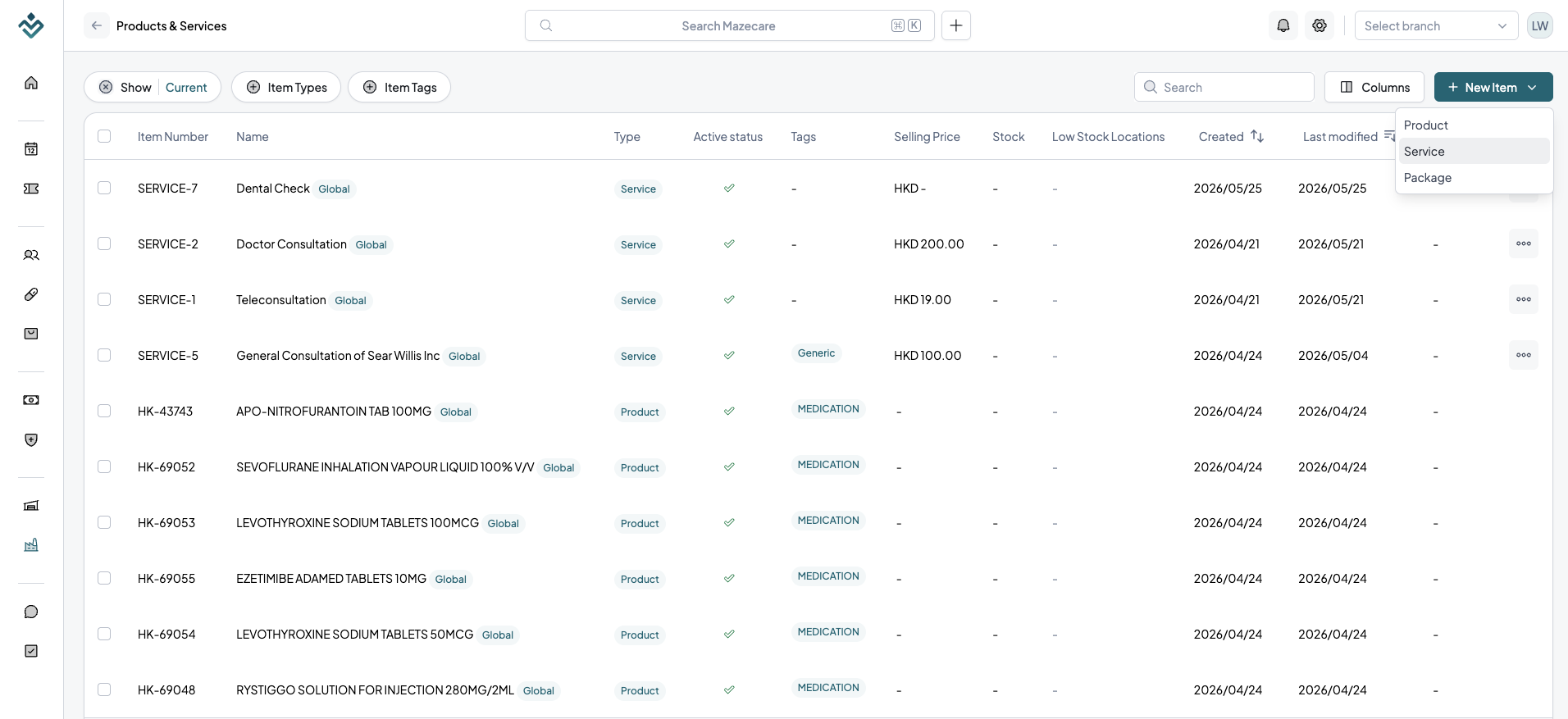Open the patients group sidebar icon
1568x719 pixels.
[x=31, y=255]
